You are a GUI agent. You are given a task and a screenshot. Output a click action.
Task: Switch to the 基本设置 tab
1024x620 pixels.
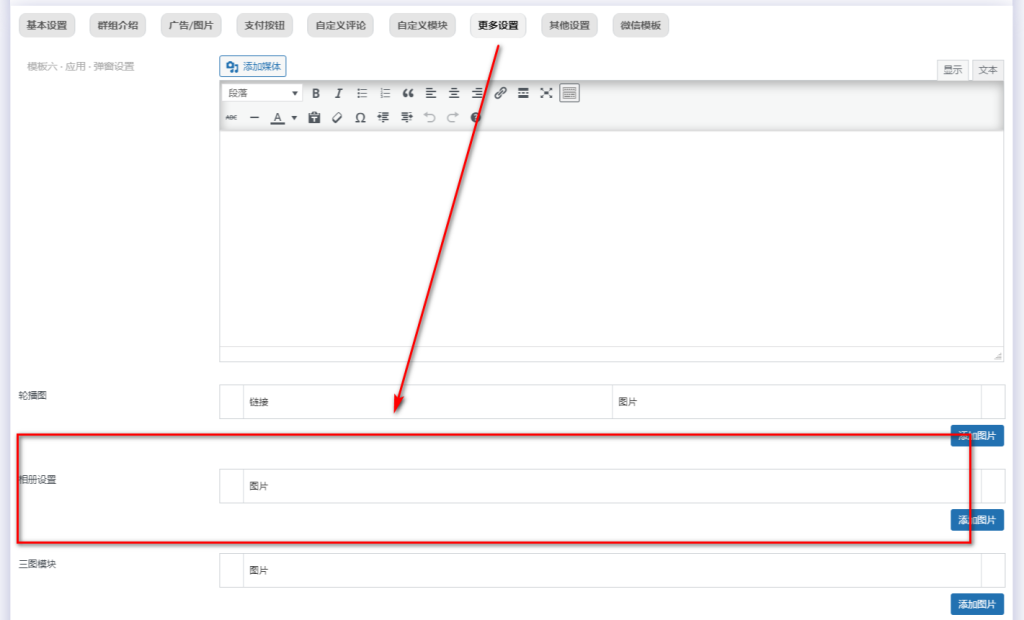(x=47, y=26)
